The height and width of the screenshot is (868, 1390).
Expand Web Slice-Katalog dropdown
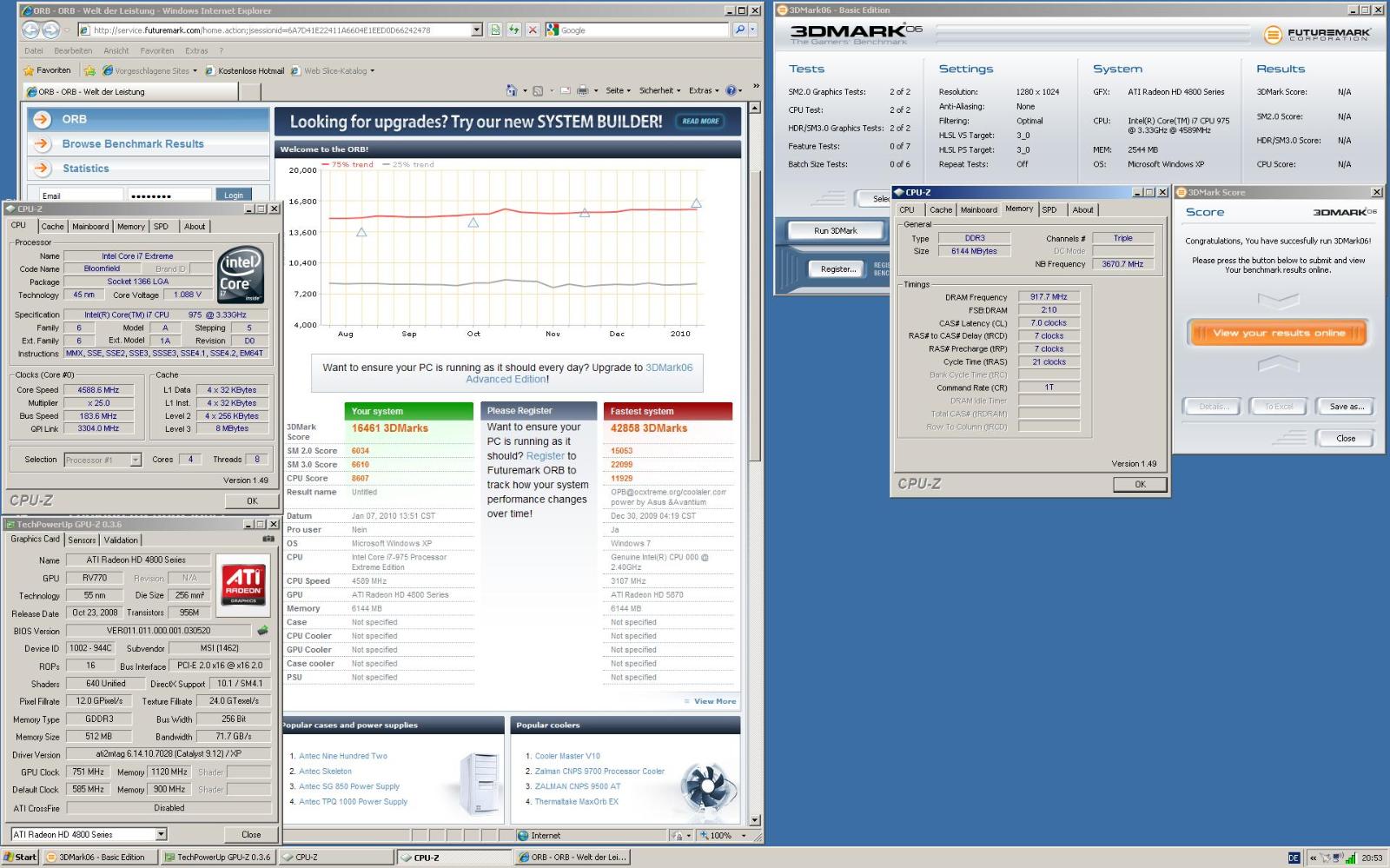tap(373, 71)
